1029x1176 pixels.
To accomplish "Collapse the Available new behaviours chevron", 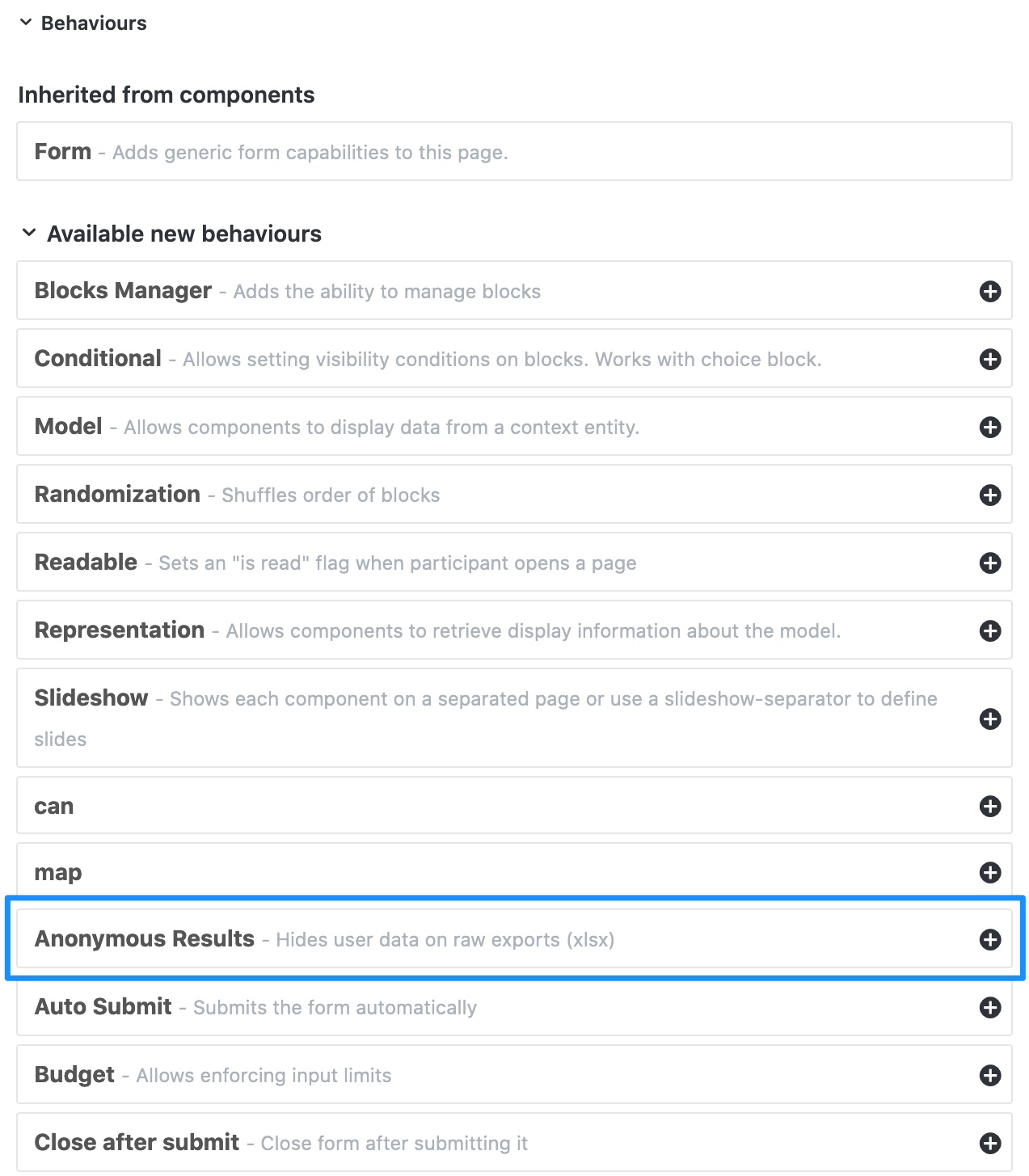I will pyautogui.click(x=29, y=233).
